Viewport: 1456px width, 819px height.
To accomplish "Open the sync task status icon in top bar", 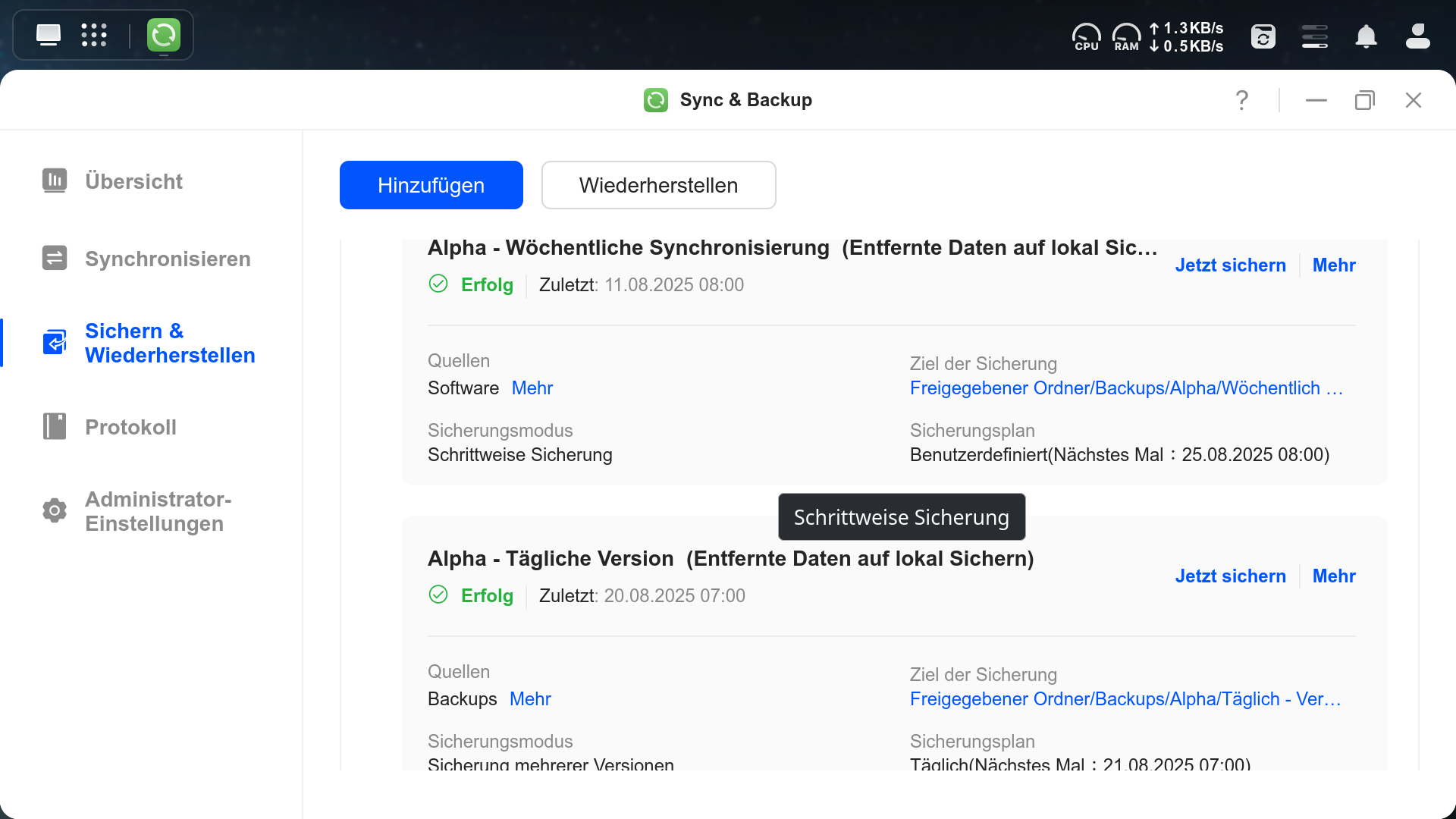I will pos(1263,36).
